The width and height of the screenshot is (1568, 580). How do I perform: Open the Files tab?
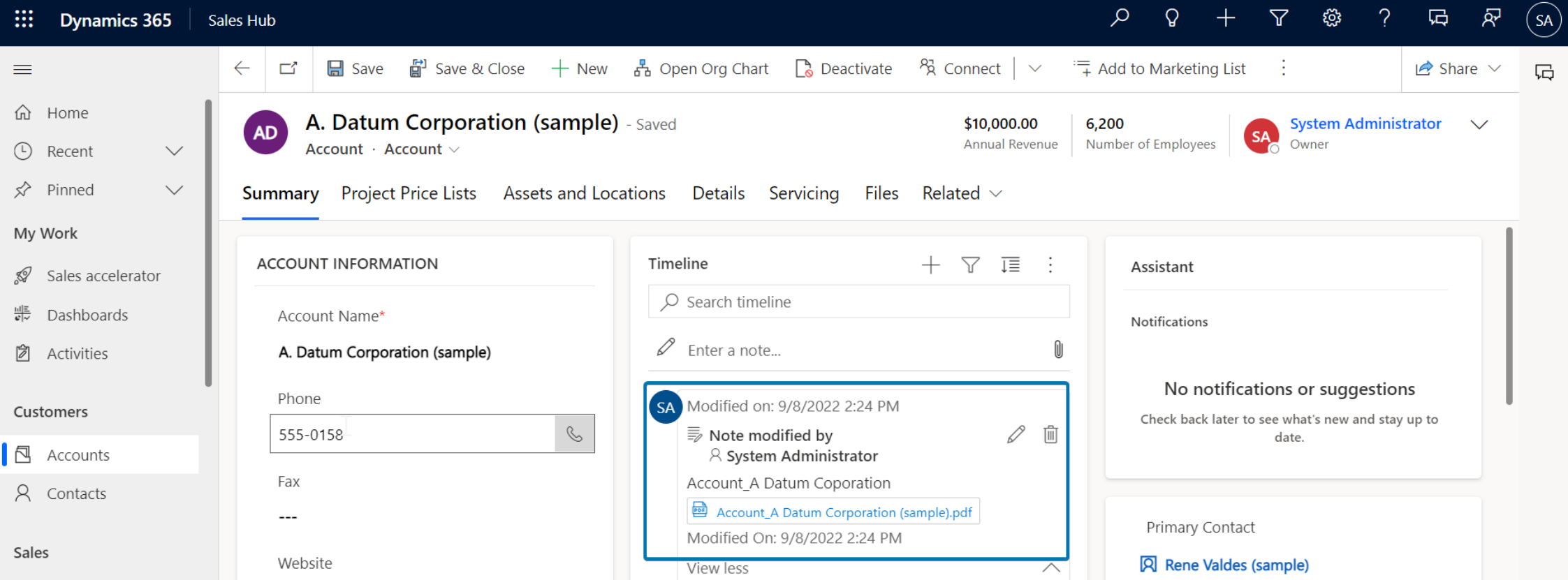881,193
